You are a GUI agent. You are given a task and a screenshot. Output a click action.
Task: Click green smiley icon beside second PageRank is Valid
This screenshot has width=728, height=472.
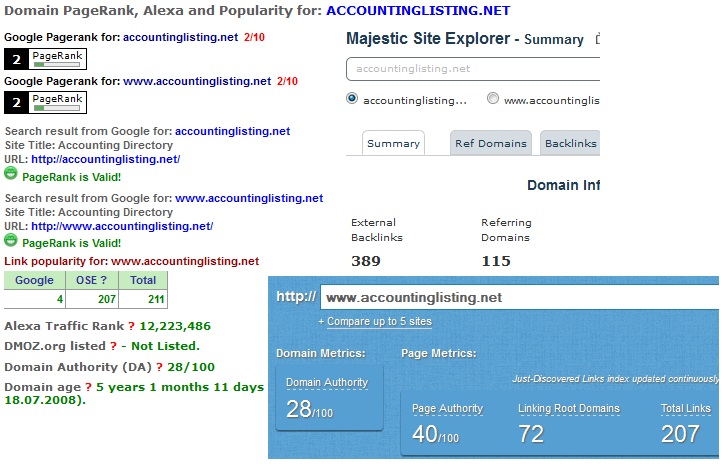pyautogui.click(x=11, y=240)
